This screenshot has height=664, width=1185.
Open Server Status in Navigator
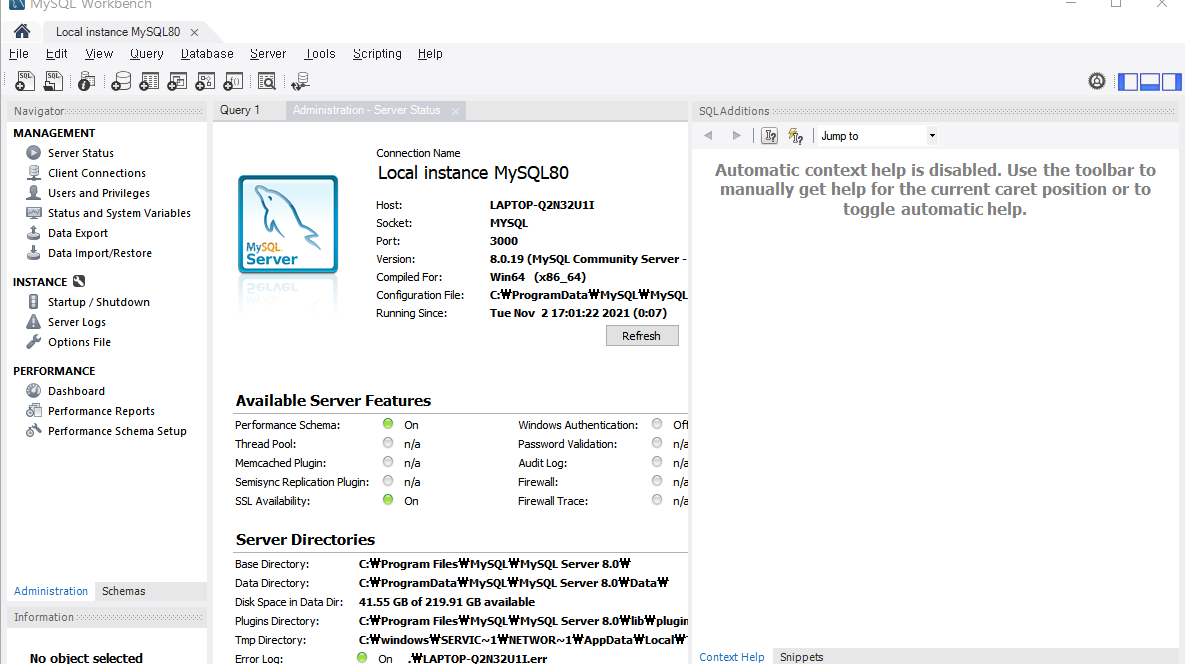81,153
